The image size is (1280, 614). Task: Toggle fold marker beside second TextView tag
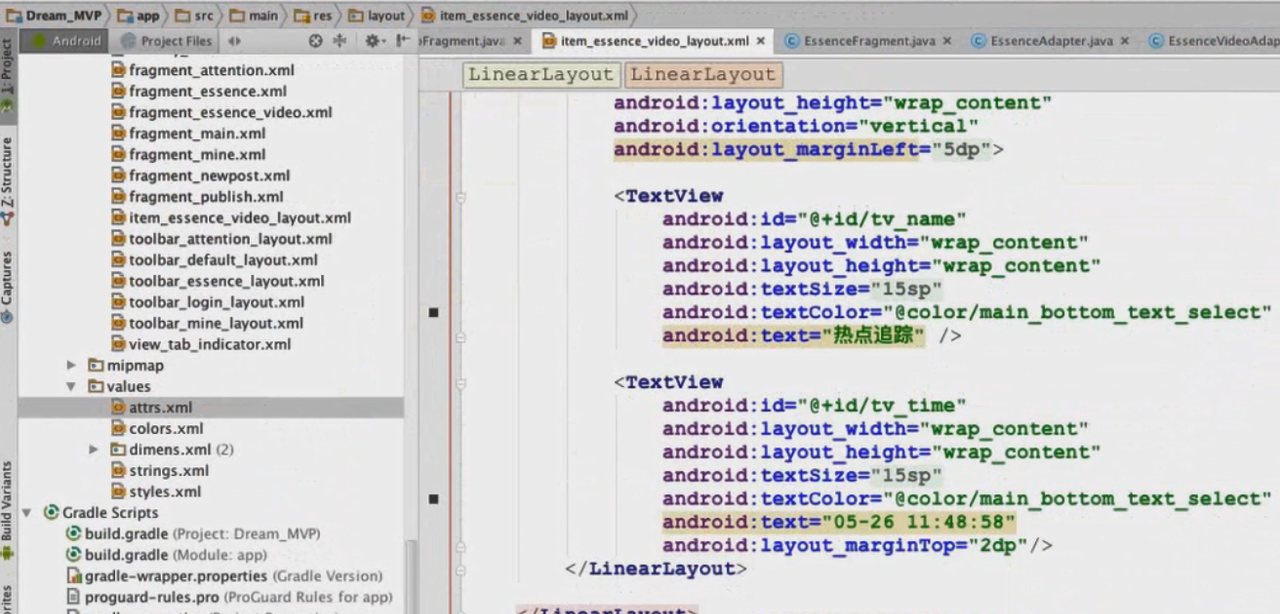point(461,383)
